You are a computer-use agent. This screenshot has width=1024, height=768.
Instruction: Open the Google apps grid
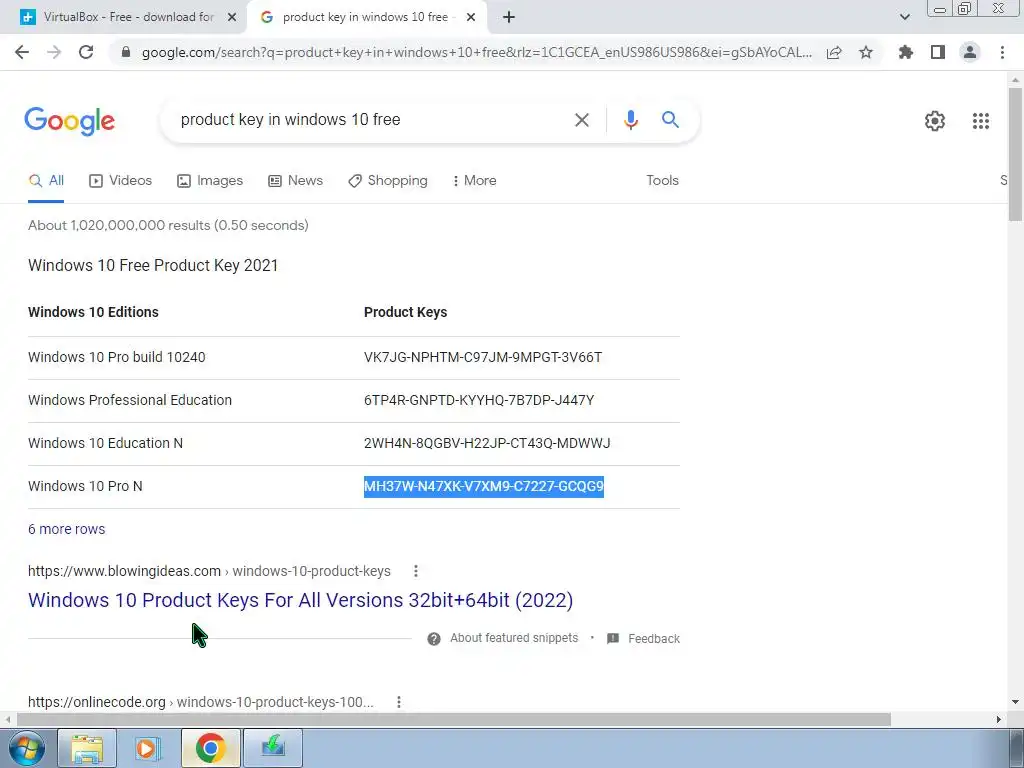(980, 121)
